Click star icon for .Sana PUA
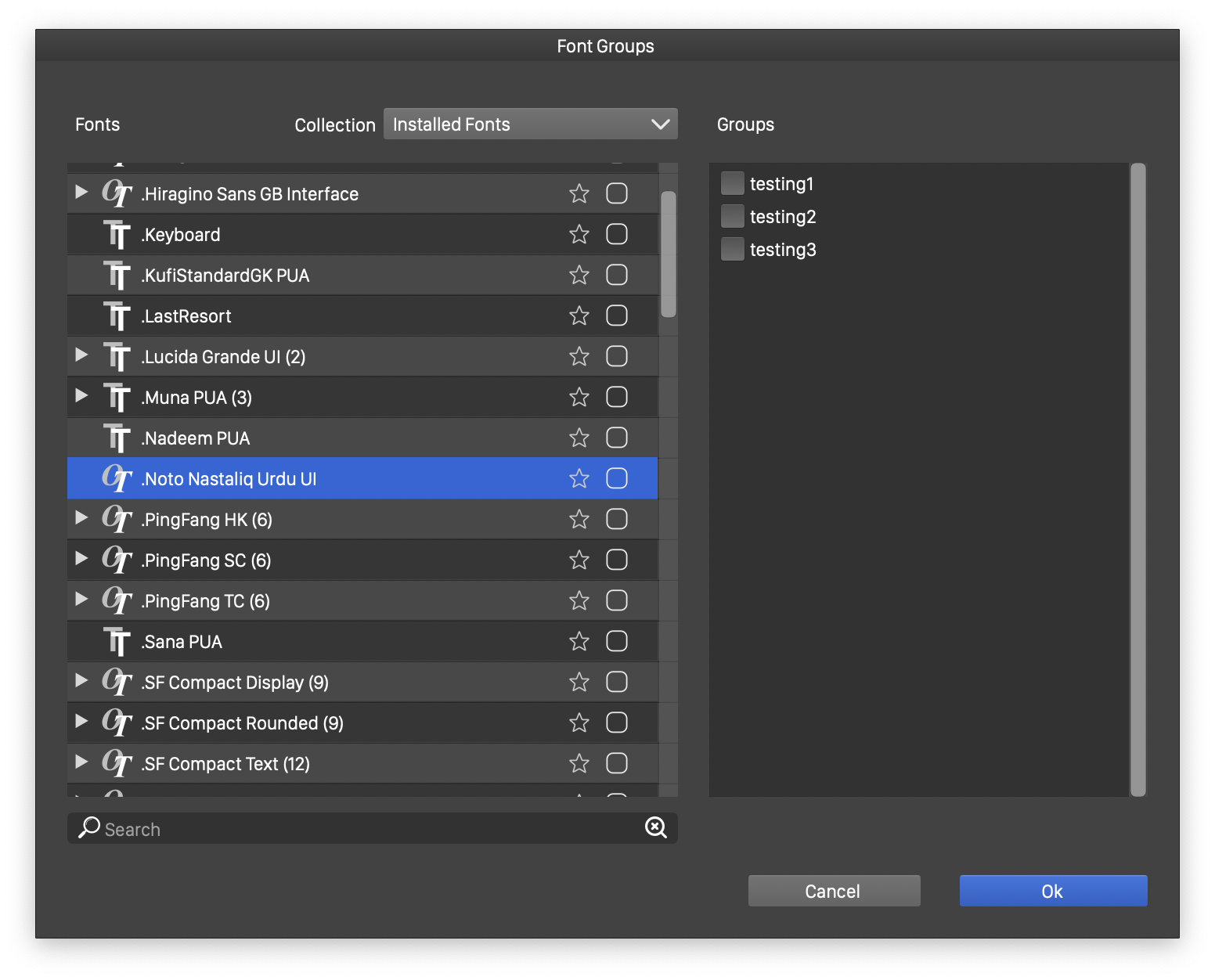The width and height of the screenshot is (1215, 980). click(579, 641)
